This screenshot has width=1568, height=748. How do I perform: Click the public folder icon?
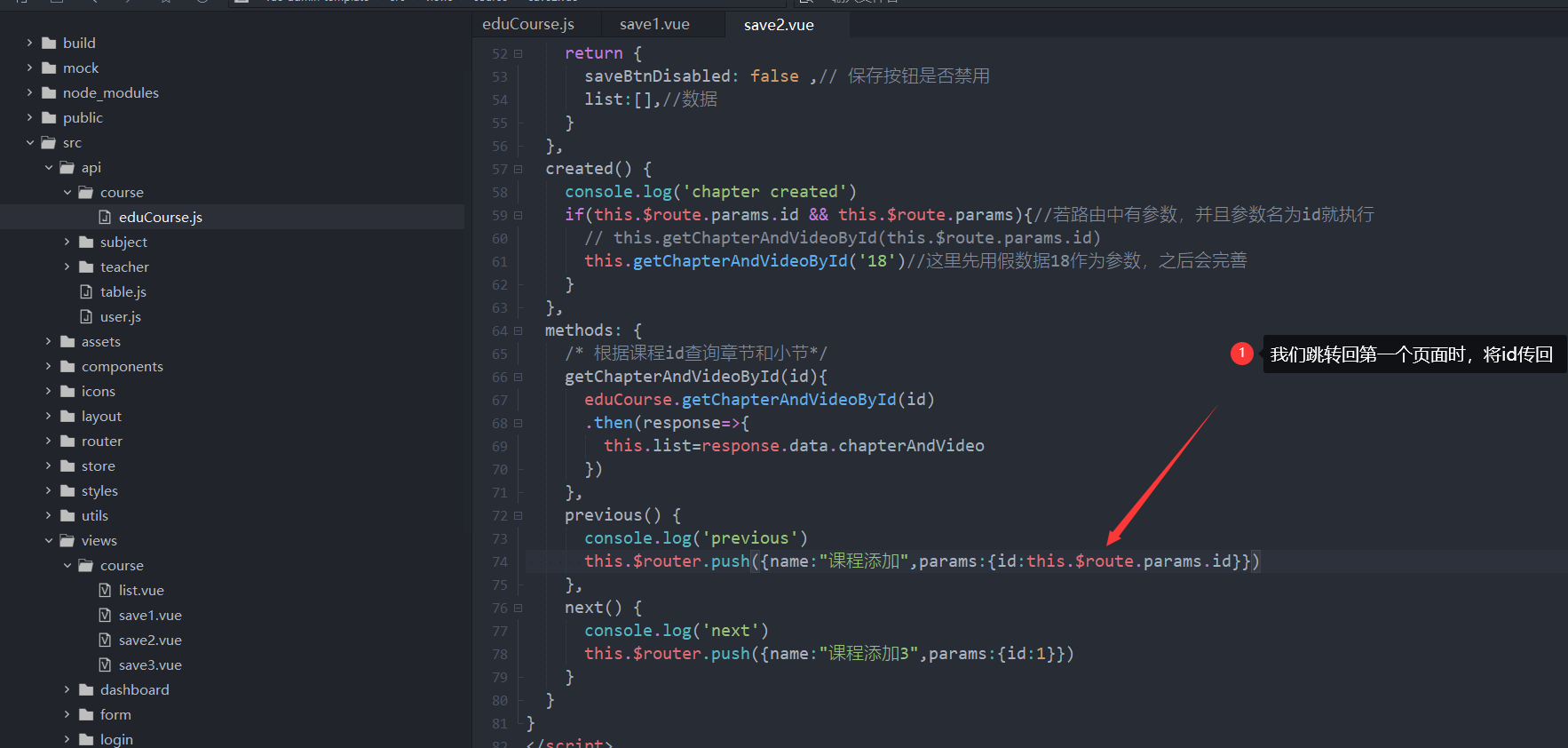(49, 117)
